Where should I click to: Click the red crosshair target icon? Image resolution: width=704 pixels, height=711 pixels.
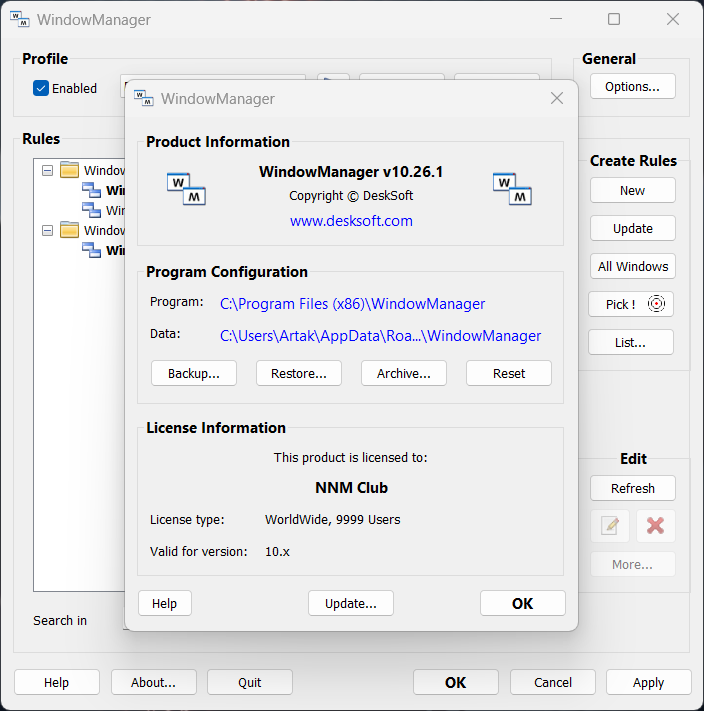[x=656, y=303]
